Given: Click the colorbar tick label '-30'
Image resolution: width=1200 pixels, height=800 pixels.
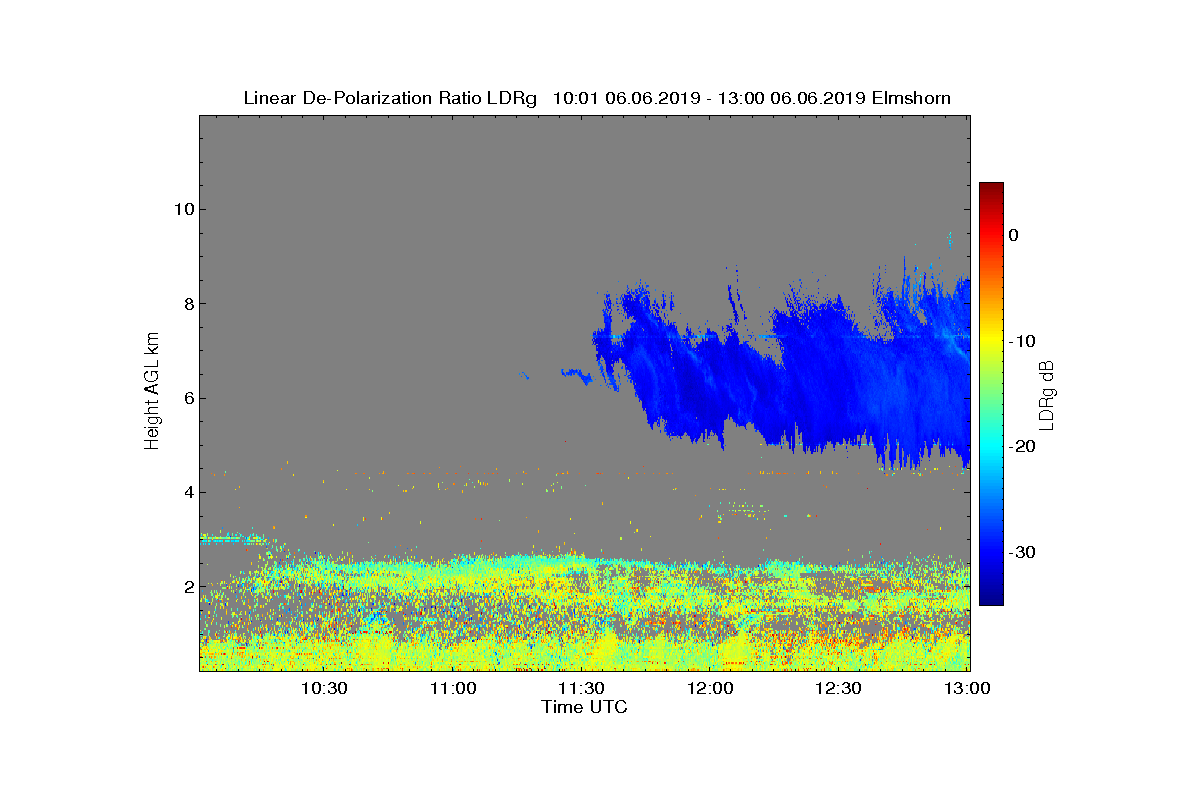Looking at the screenshot, I should [x=1022, y=553].
